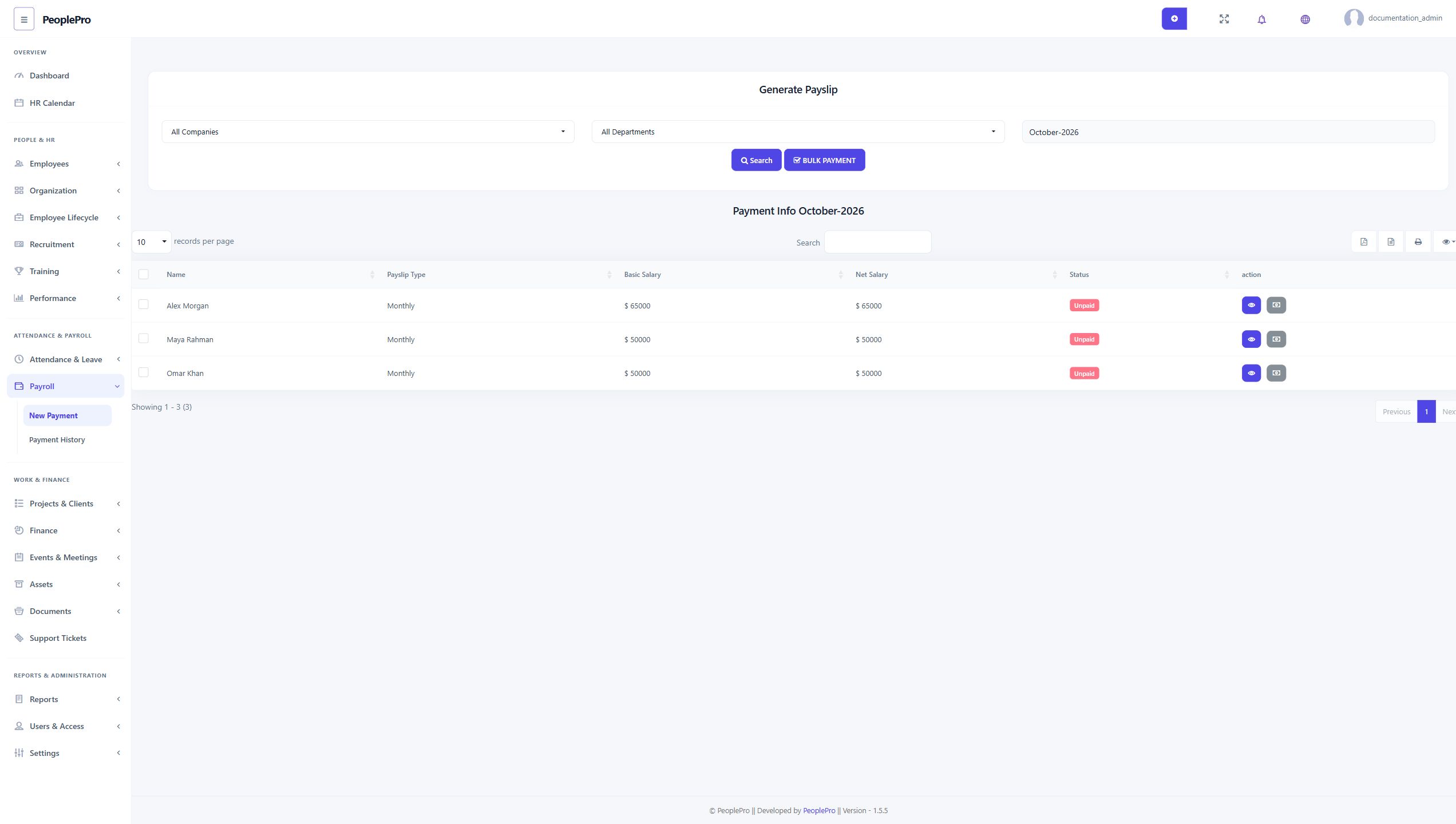Open the All Companies dropdown
1456x824 pixels.
[x=368, y=132]
